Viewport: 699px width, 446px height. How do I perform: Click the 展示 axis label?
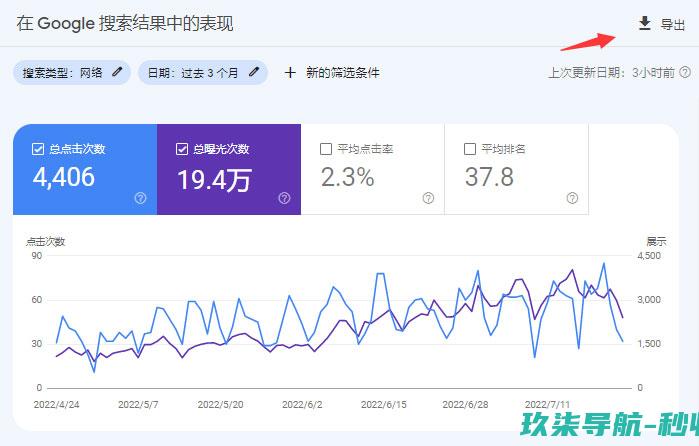pyautogui.click(x=656, y=241)
